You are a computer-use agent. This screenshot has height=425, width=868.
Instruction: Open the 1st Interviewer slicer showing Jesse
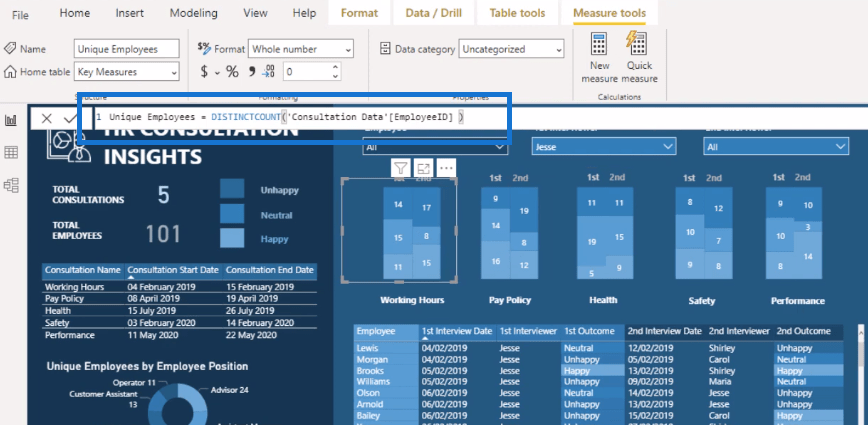(x=604, y=147)
